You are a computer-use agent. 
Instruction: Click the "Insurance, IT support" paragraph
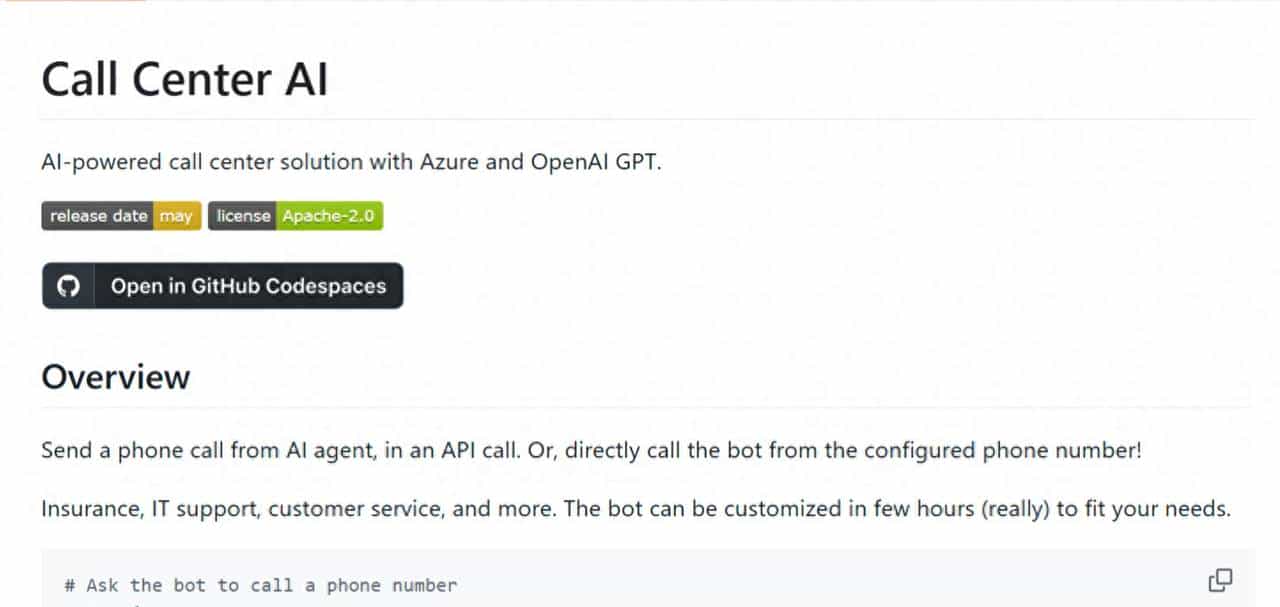635,508
